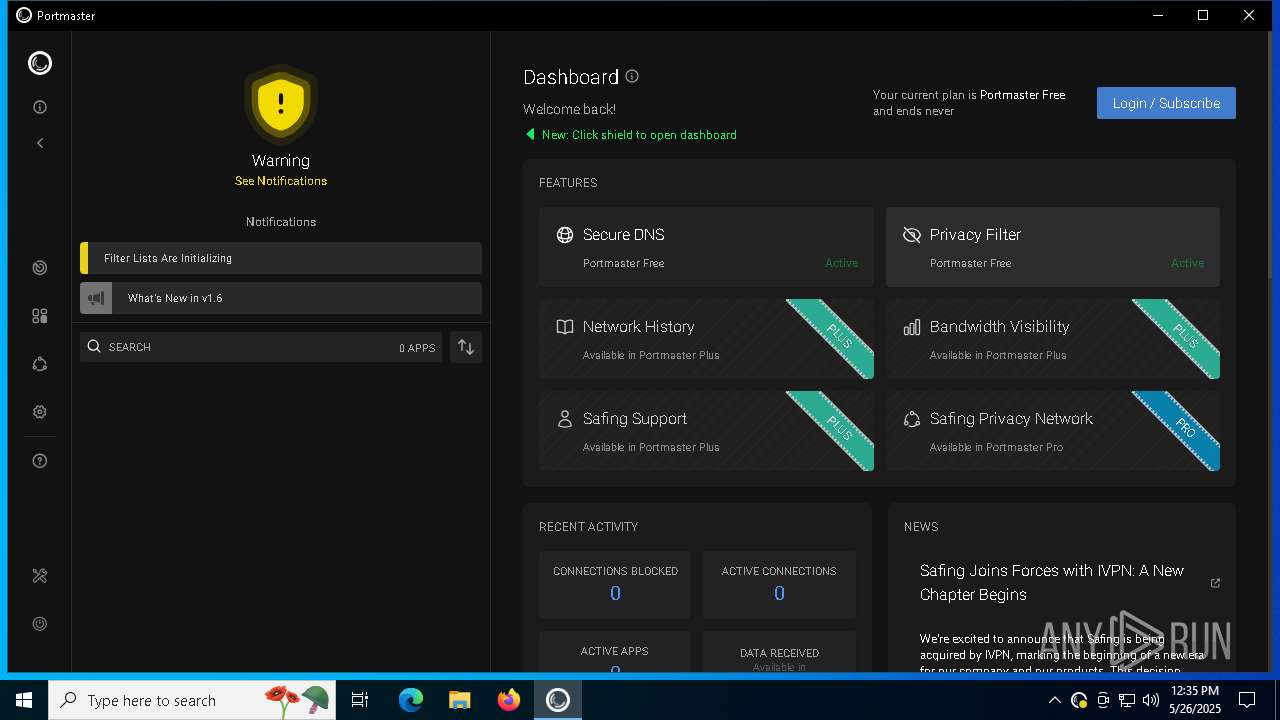Click the Safing Support person icon

[565, 419]
